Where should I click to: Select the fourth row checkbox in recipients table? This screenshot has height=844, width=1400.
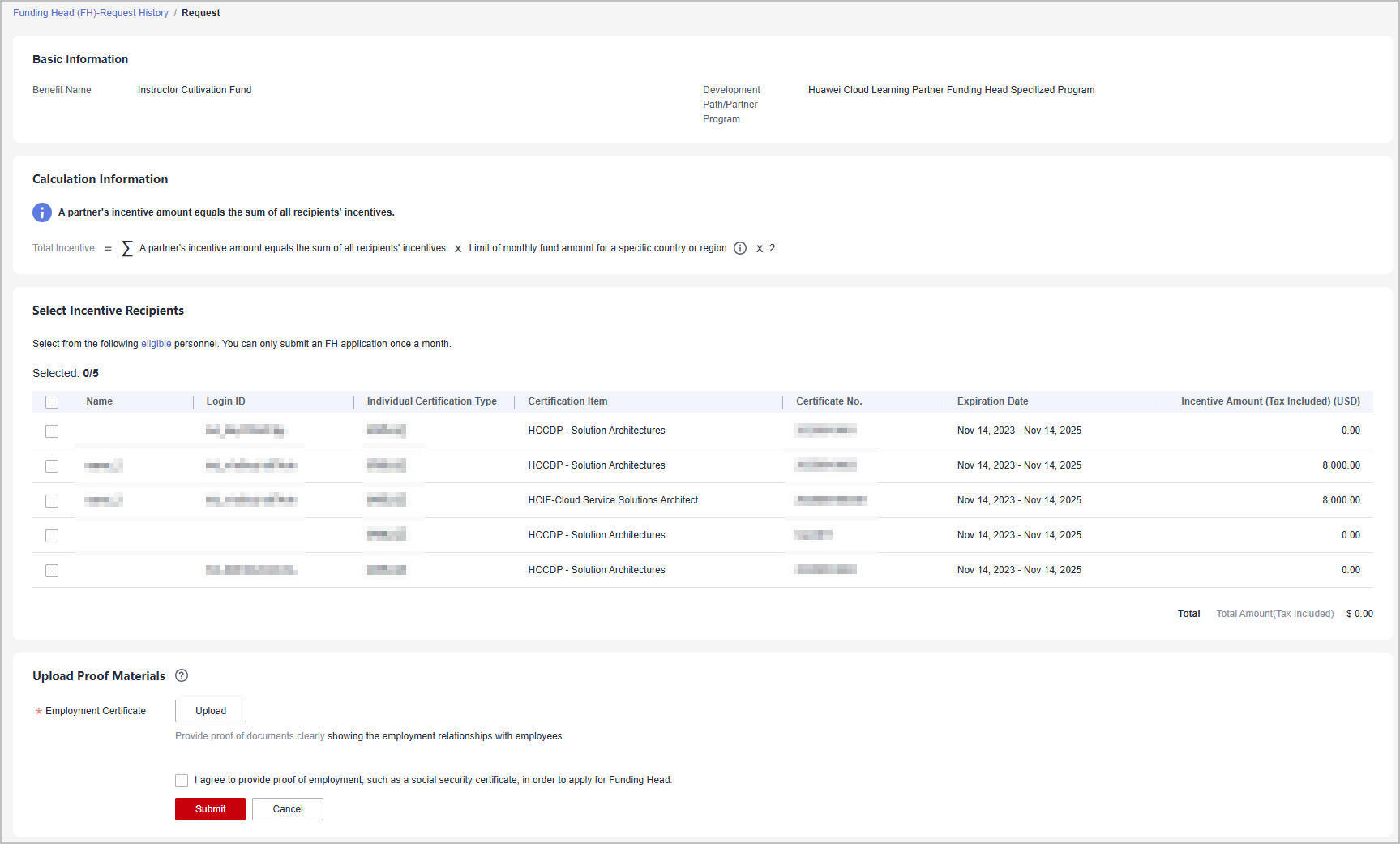tap(52, 536)
